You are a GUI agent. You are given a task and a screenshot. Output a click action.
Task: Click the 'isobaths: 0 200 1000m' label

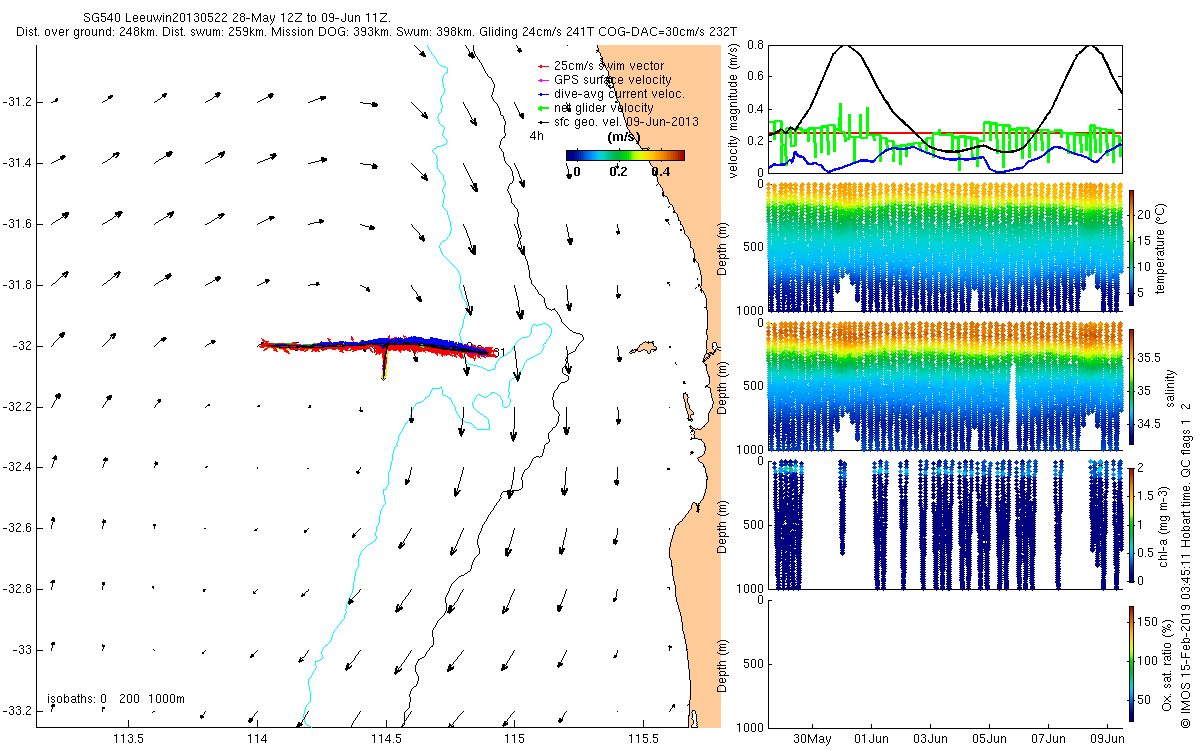click(x=116, y=698)
